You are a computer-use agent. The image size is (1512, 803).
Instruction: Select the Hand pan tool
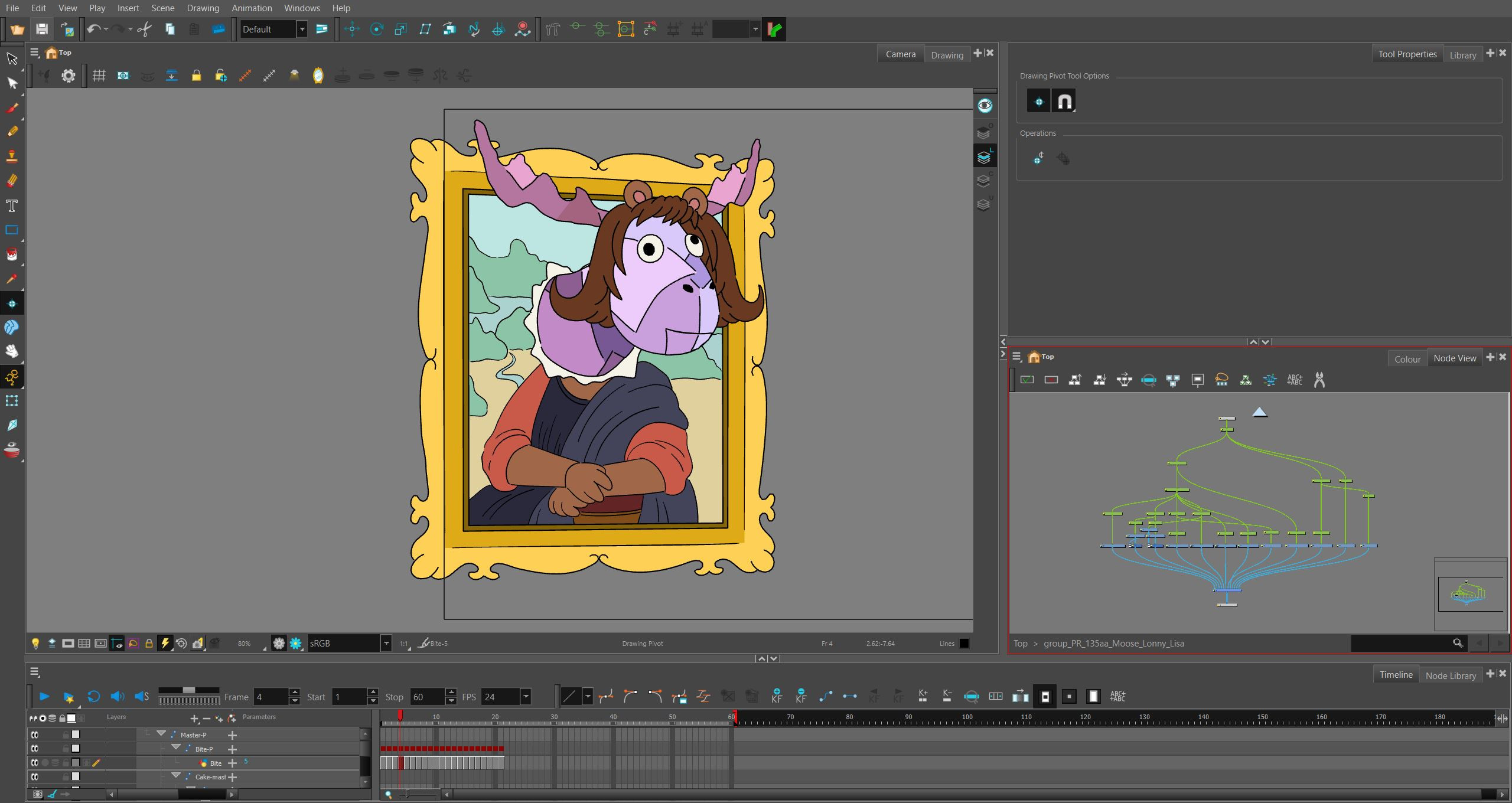pyautogui.click(x=12, y=352)
